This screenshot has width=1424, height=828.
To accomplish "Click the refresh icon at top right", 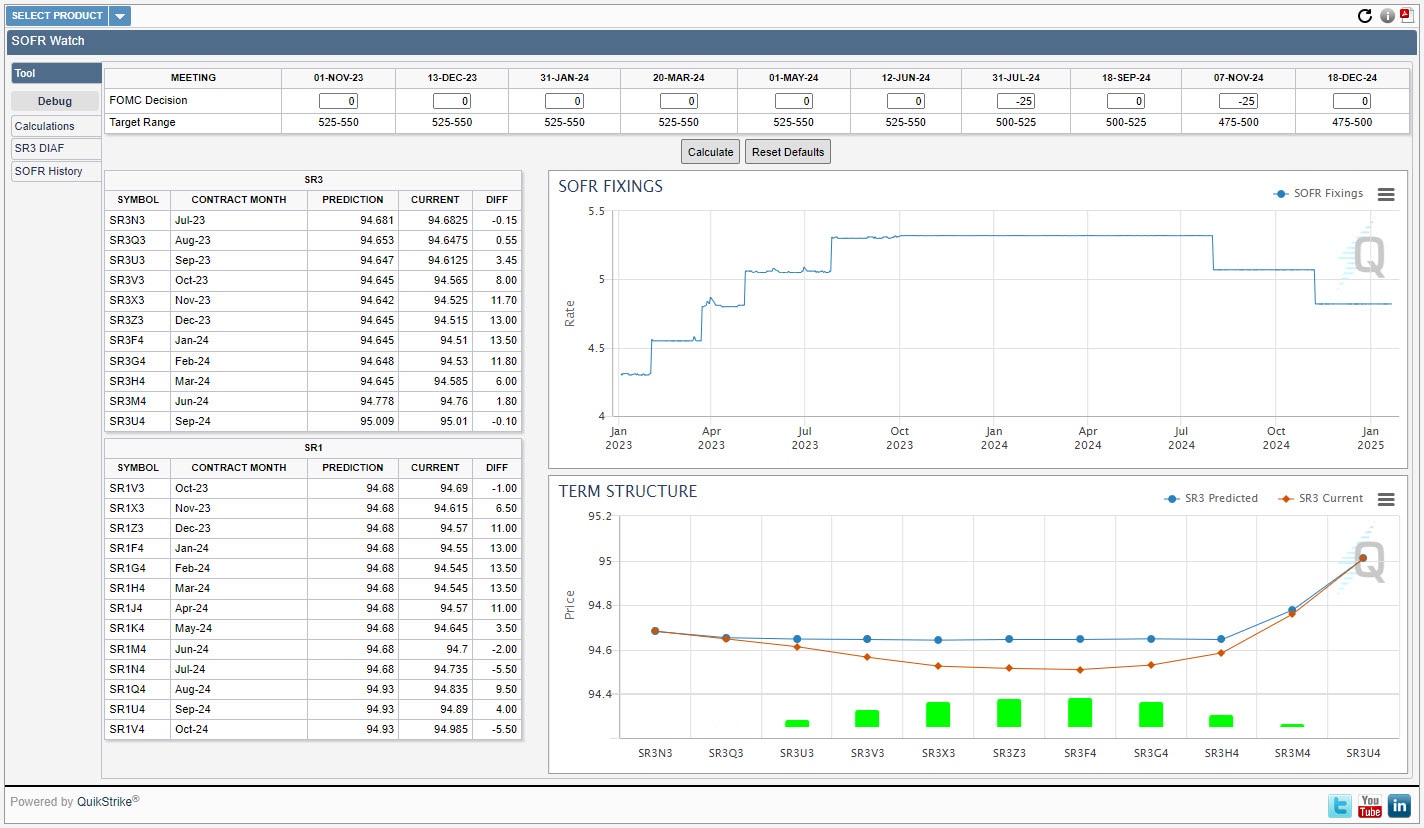I will [1365, 16].
